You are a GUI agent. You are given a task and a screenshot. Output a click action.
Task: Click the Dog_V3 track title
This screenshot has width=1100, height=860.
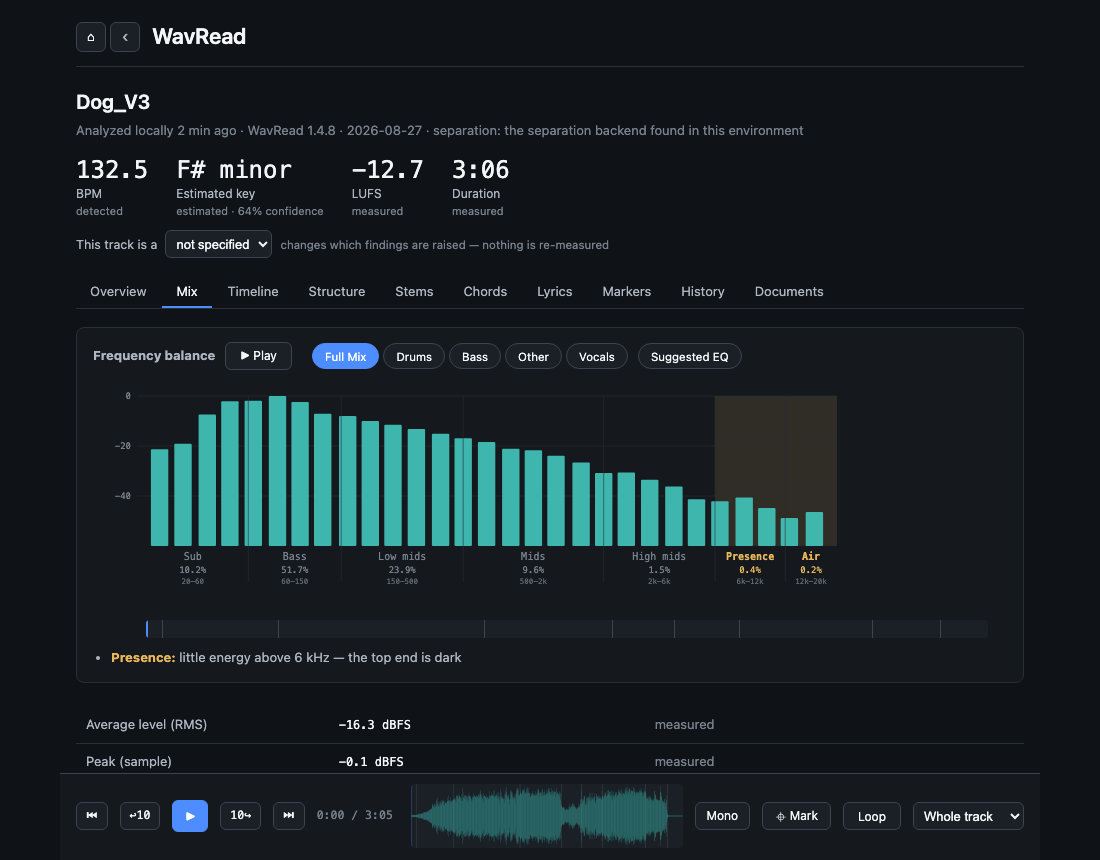tap(113, 102)
